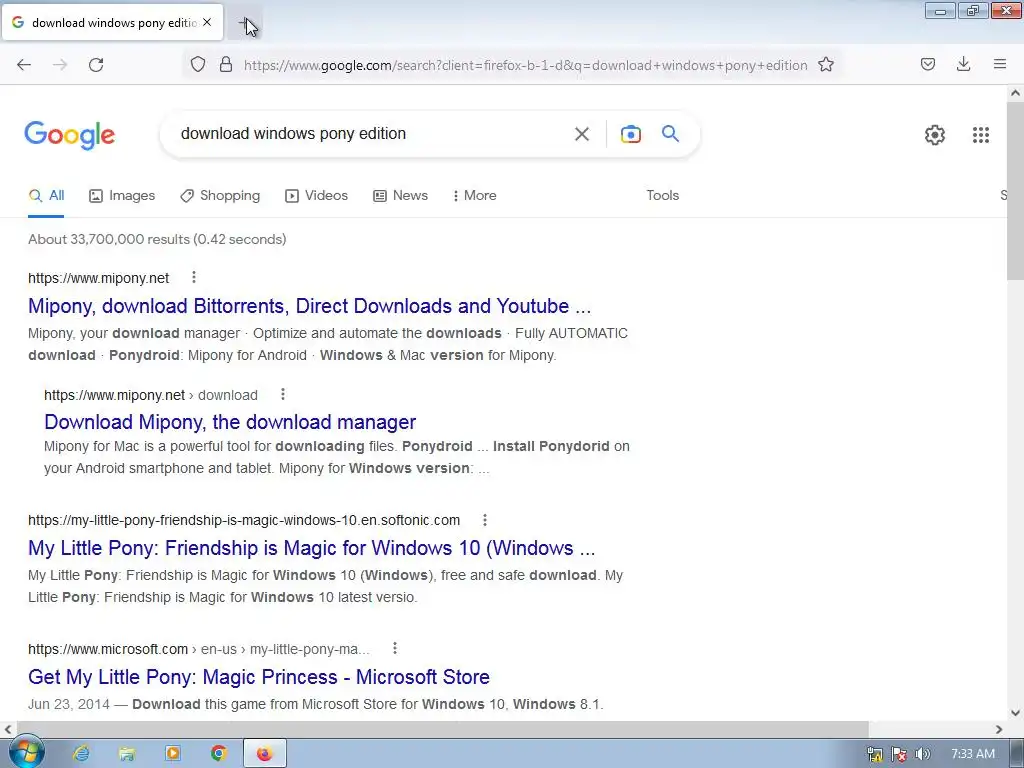Viewport: 1024px width, 768px height.
Task: Submit search with magnifier icon
Action: coord(671,134)
